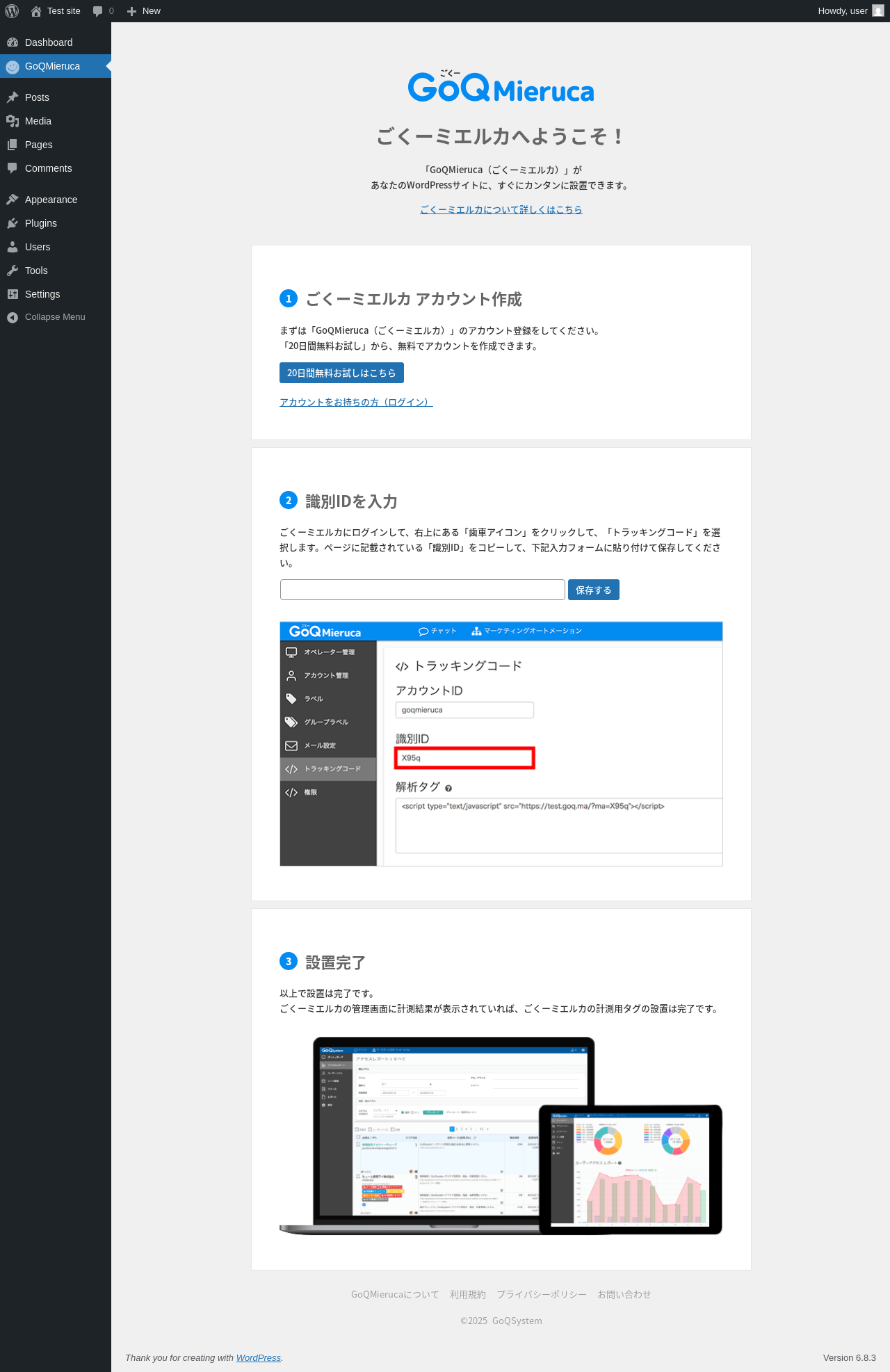The width and height of the screenshot is (890, 1372).
Task: Click the GoQMieruca sidebar icon
Action: pyautogui.click(x=13, y=67)
